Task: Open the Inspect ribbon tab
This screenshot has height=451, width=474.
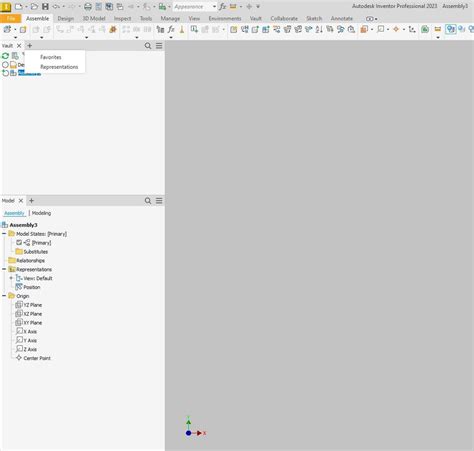Action: pos(122,18)
